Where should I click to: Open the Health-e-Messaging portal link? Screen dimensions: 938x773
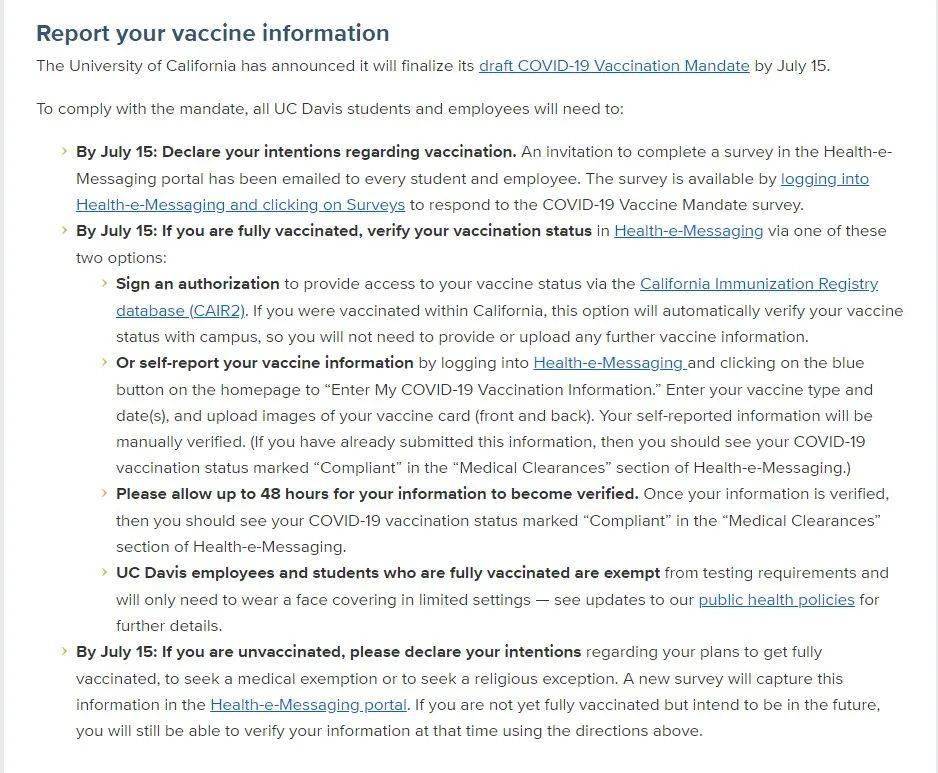point(308,705)
